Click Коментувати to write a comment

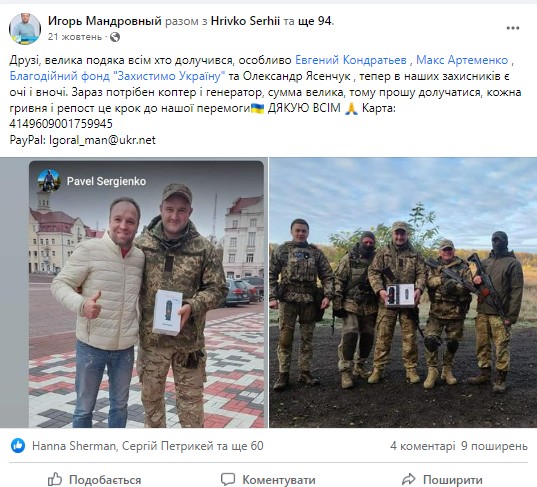[x=268, y=479]
